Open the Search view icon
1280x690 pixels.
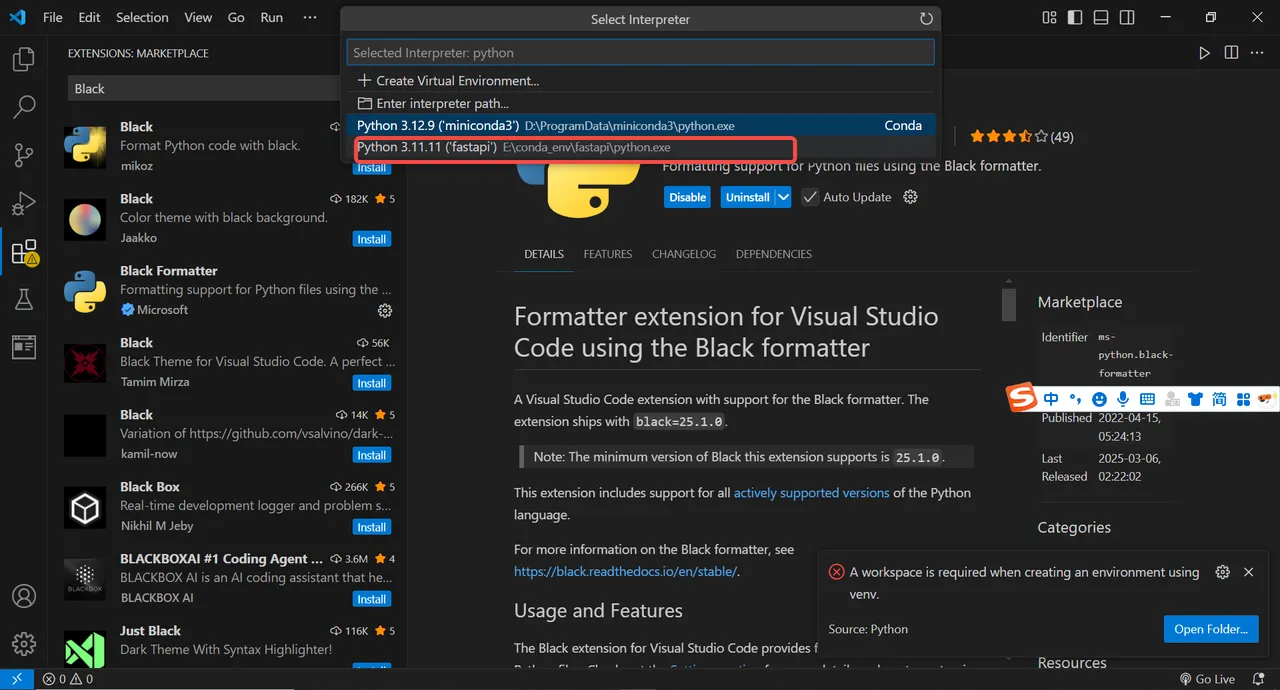pos(23,107)
